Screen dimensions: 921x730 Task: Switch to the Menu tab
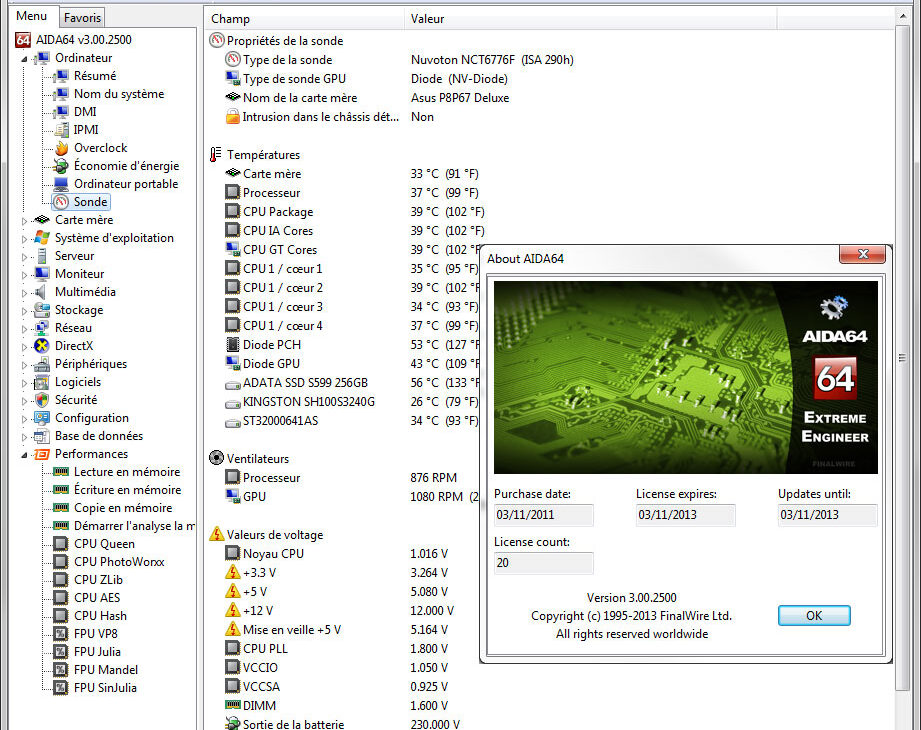point(31,16)
